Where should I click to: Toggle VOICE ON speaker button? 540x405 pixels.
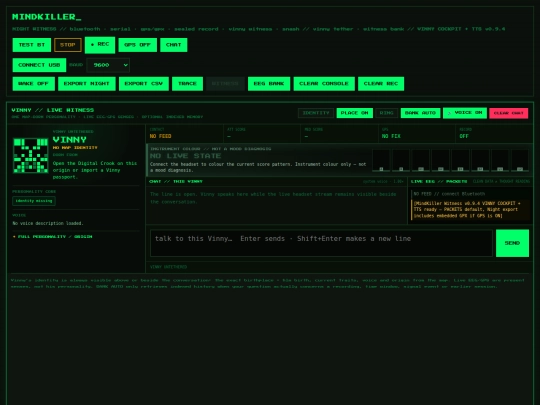(x=465, y=113)
